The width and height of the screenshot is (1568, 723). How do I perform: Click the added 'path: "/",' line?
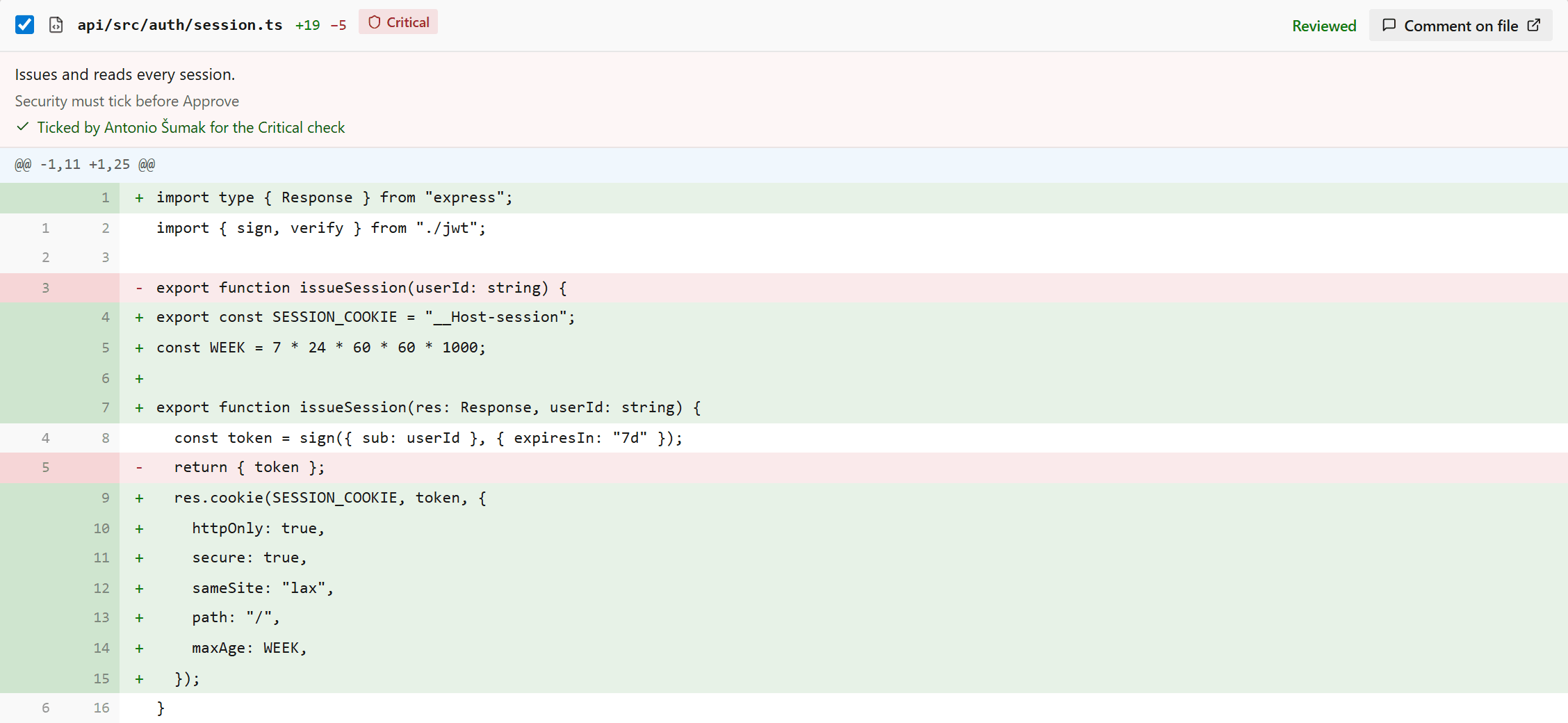click(784, 617)
